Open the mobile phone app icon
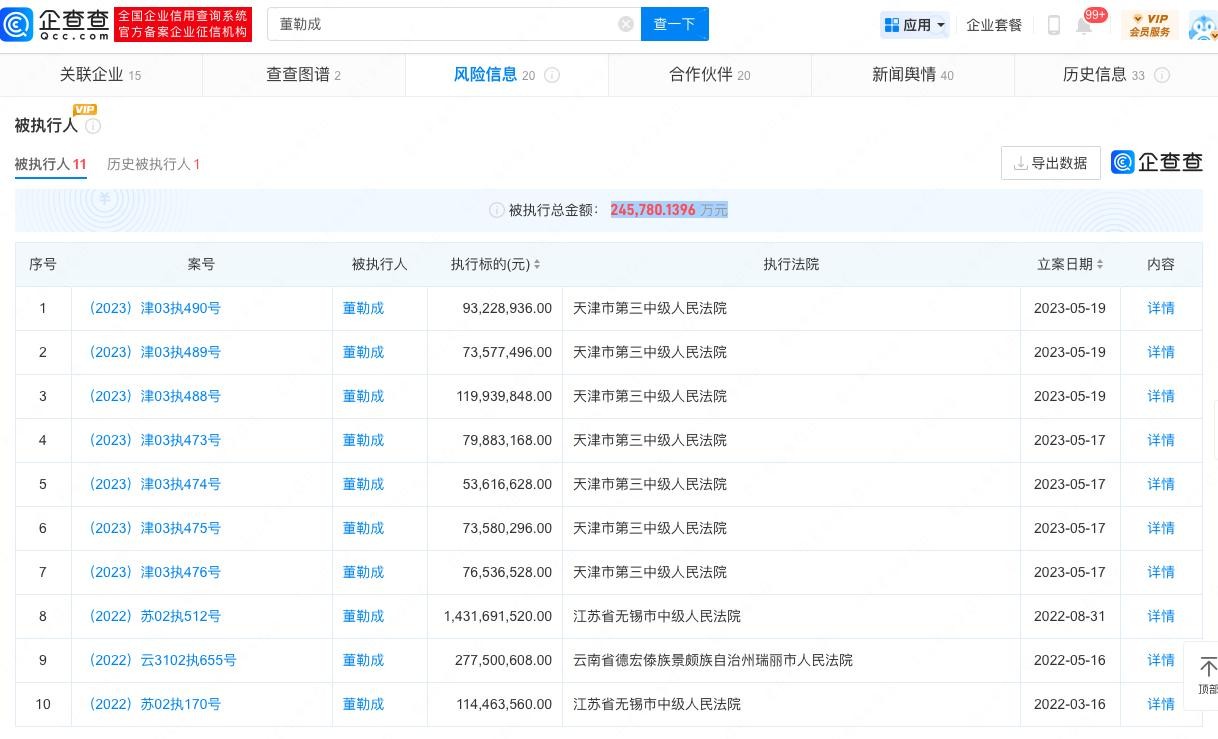The width and height of the screenshot is (1218, 739). pos(1053,25)
